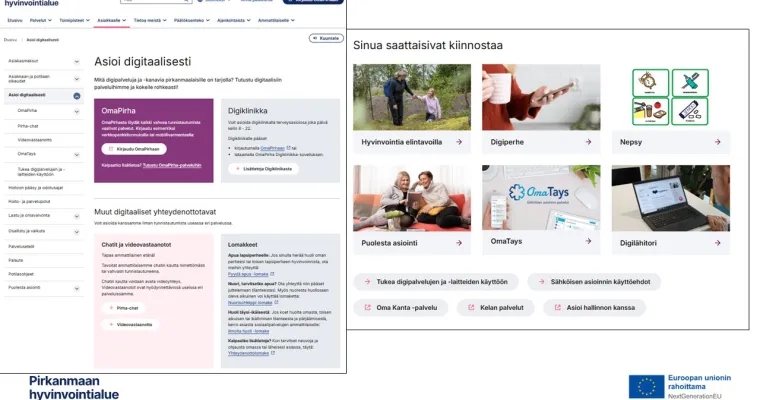Open the Tutustu OmaPirha-palveluihin link

(x=172, y=165)
